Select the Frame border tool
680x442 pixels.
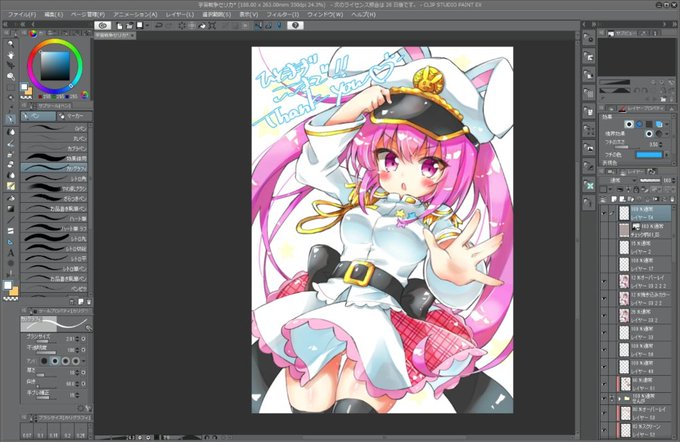pyautogui.click(x=11, y=231)
